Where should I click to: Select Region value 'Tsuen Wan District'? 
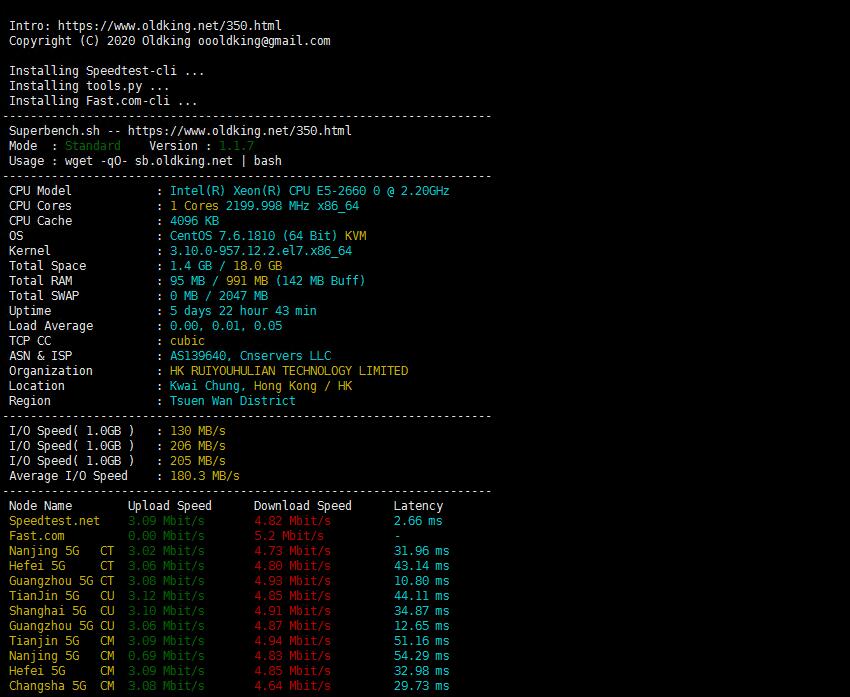233,401
